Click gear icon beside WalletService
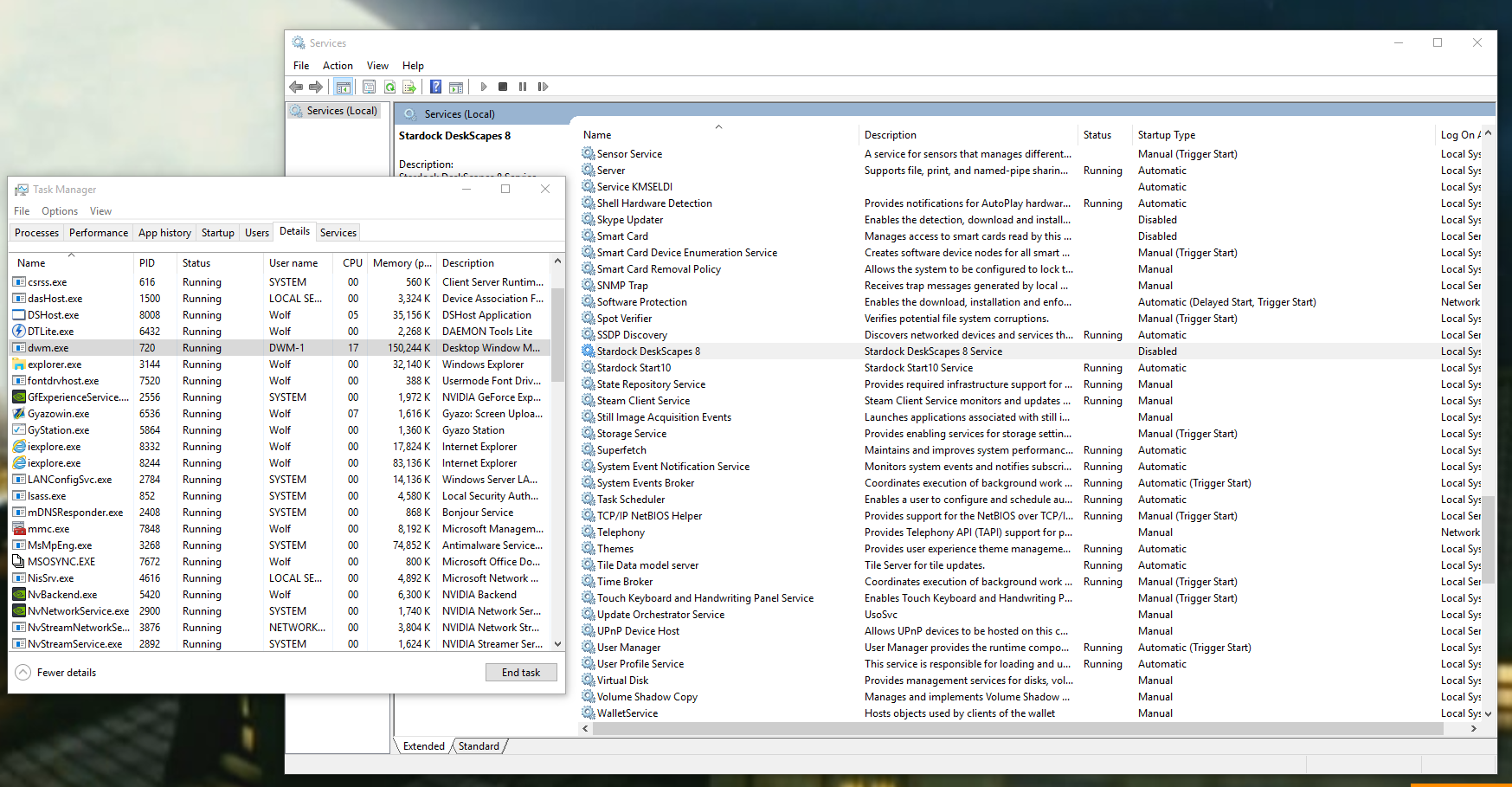Screen dimensions: 1512x787 coord(589,713)
